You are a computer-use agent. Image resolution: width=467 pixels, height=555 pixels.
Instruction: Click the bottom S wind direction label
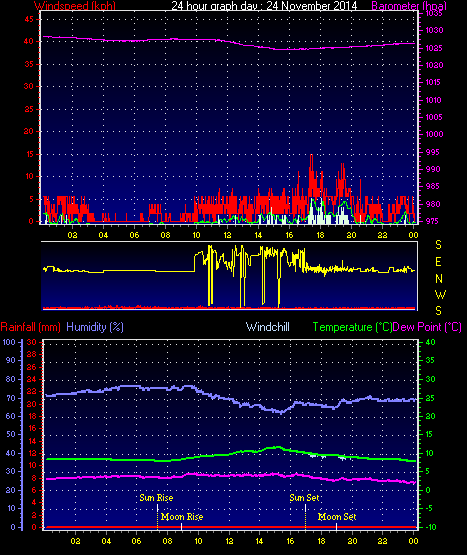point(438,311)
